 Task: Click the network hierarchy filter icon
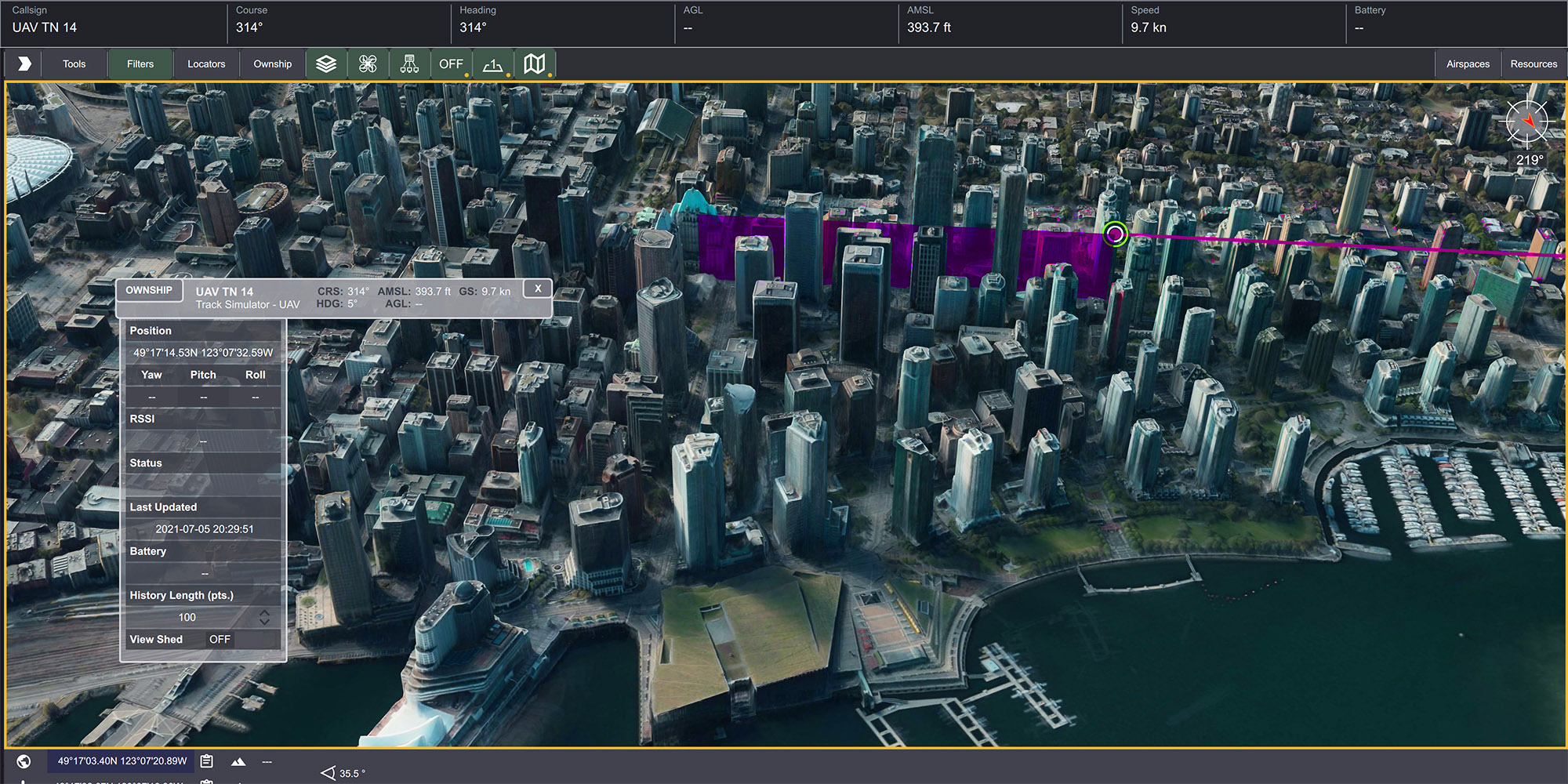coord(409,64)
